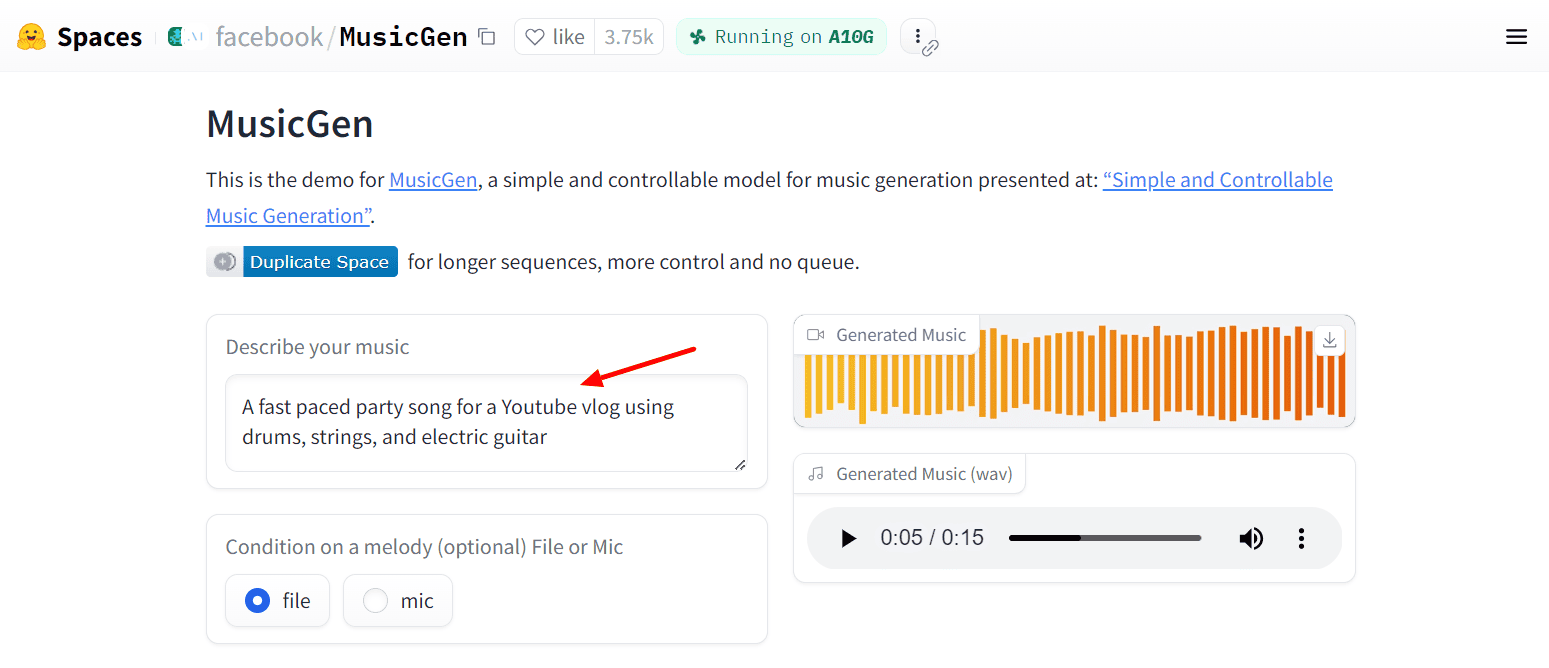Screen dimensions: 1549x668
Task: Copy the facebook/MusicGen space name
Action: coord(487,37)
